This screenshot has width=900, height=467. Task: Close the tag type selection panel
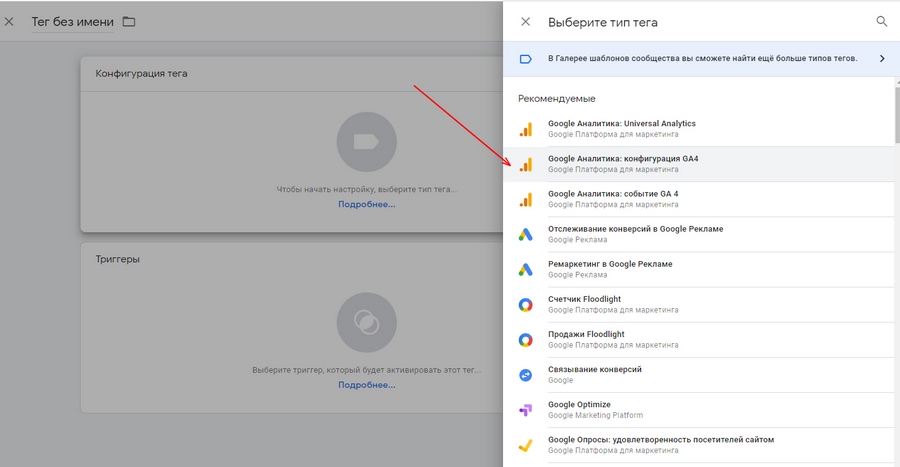(x=525, y=22)
